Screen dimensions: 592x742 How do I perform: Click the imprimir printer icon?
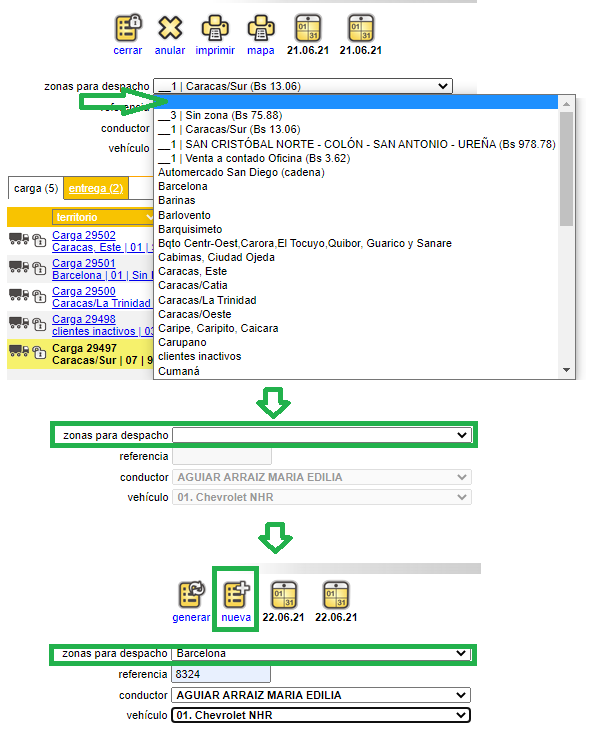coord(215,28)
